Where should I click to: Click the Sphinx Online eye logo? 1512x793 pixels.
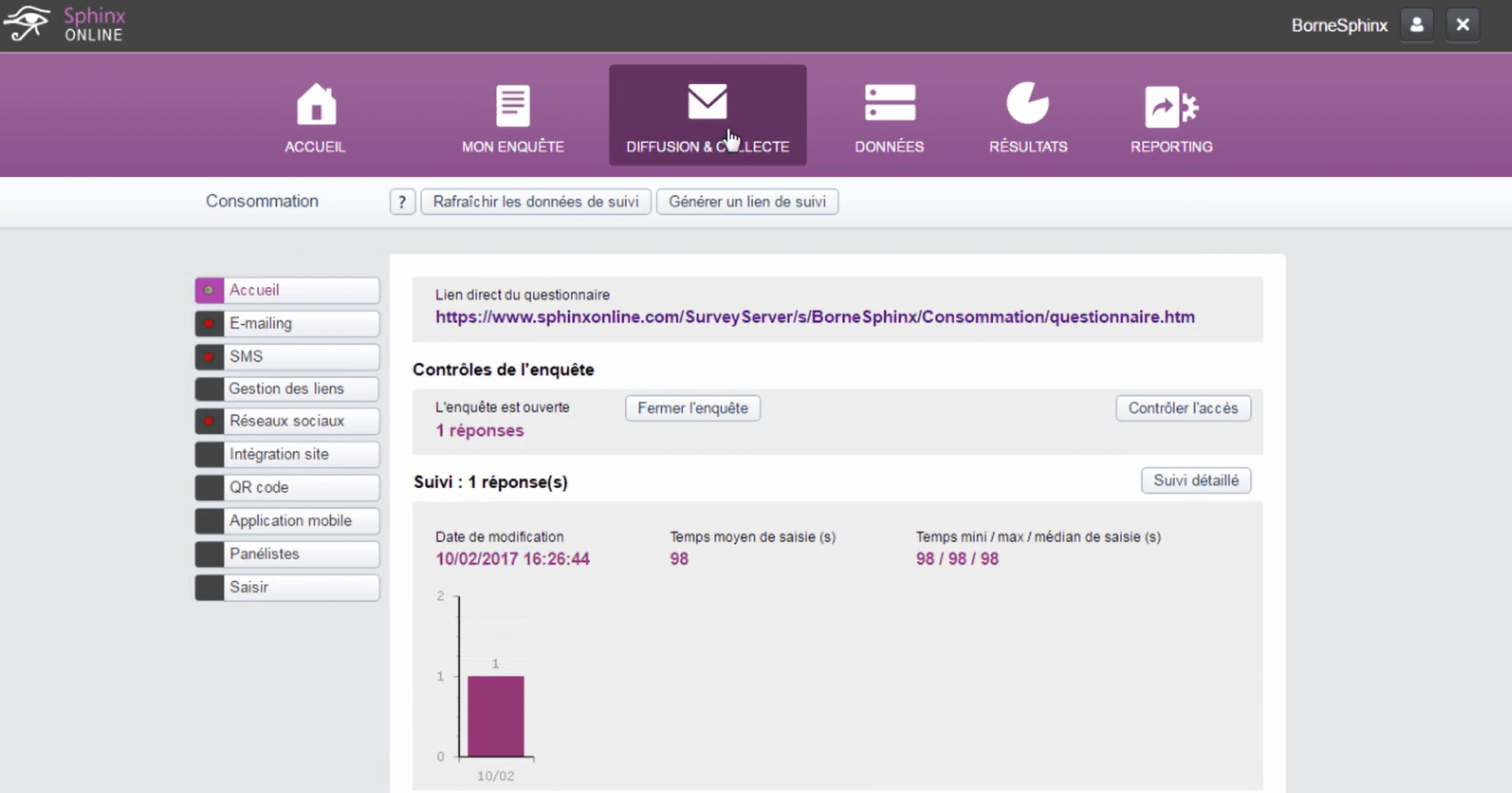[x=28, y=23]
